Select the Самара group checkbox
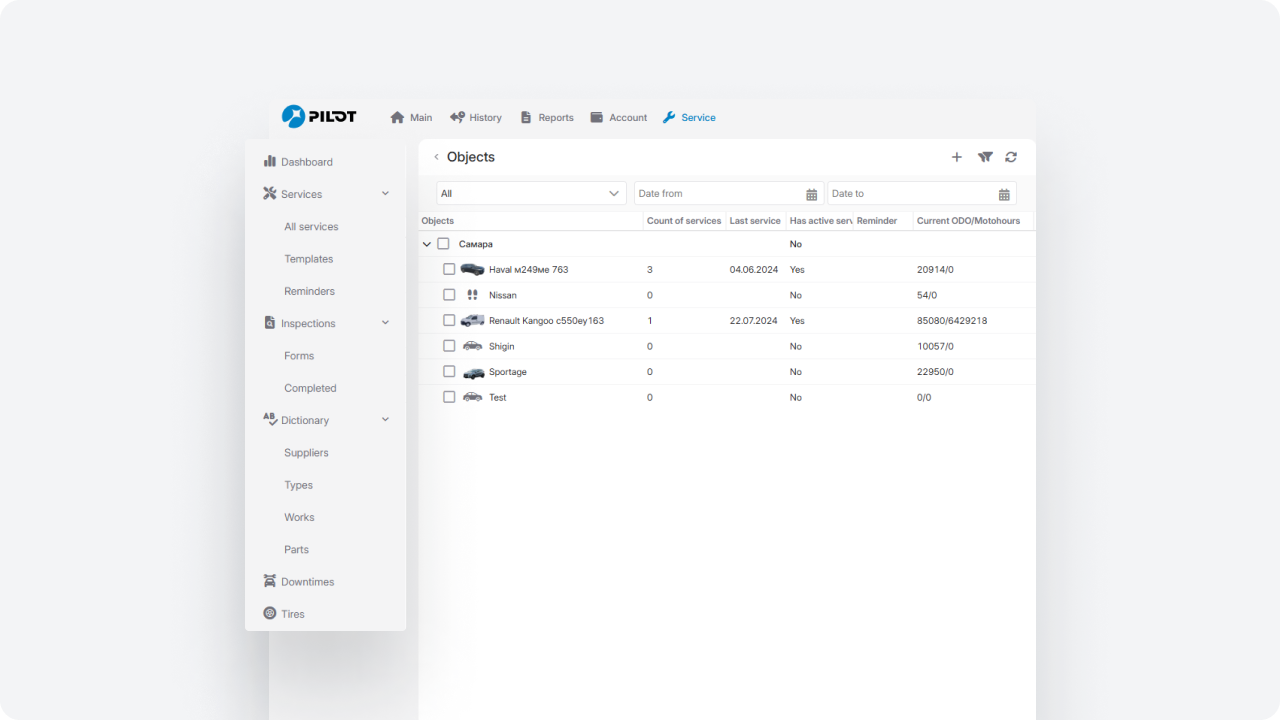 (443, 244)
